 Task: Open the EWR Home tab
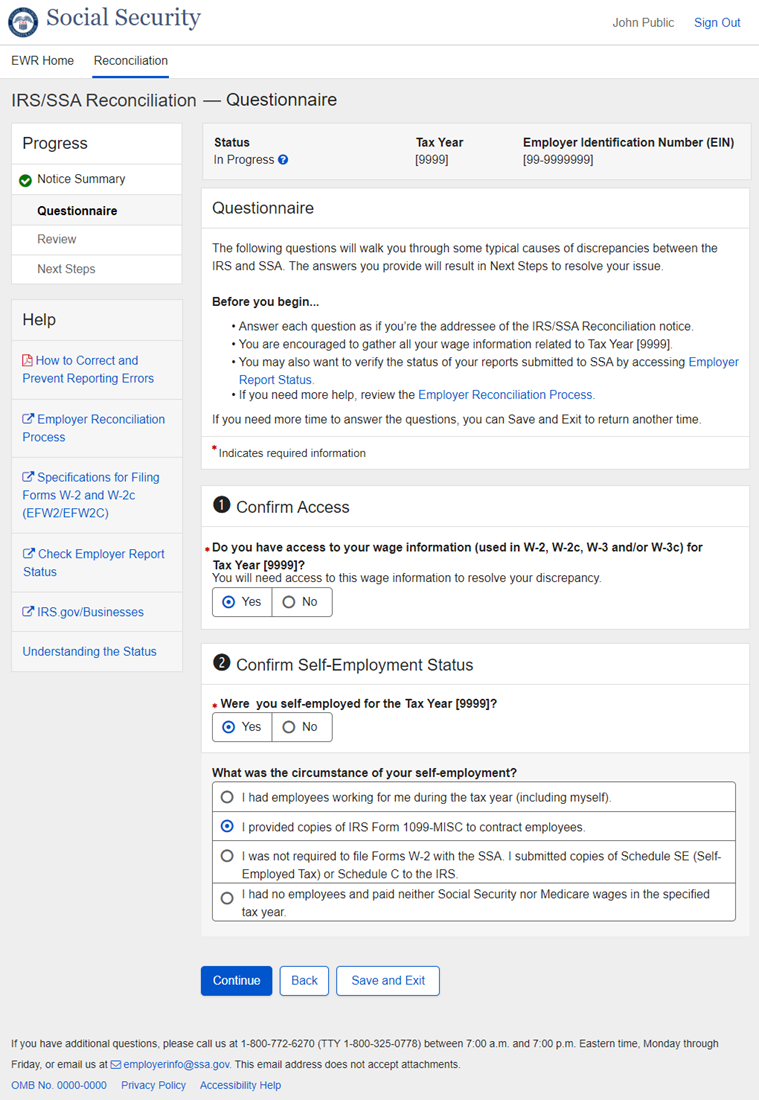(x=42, y=61)
